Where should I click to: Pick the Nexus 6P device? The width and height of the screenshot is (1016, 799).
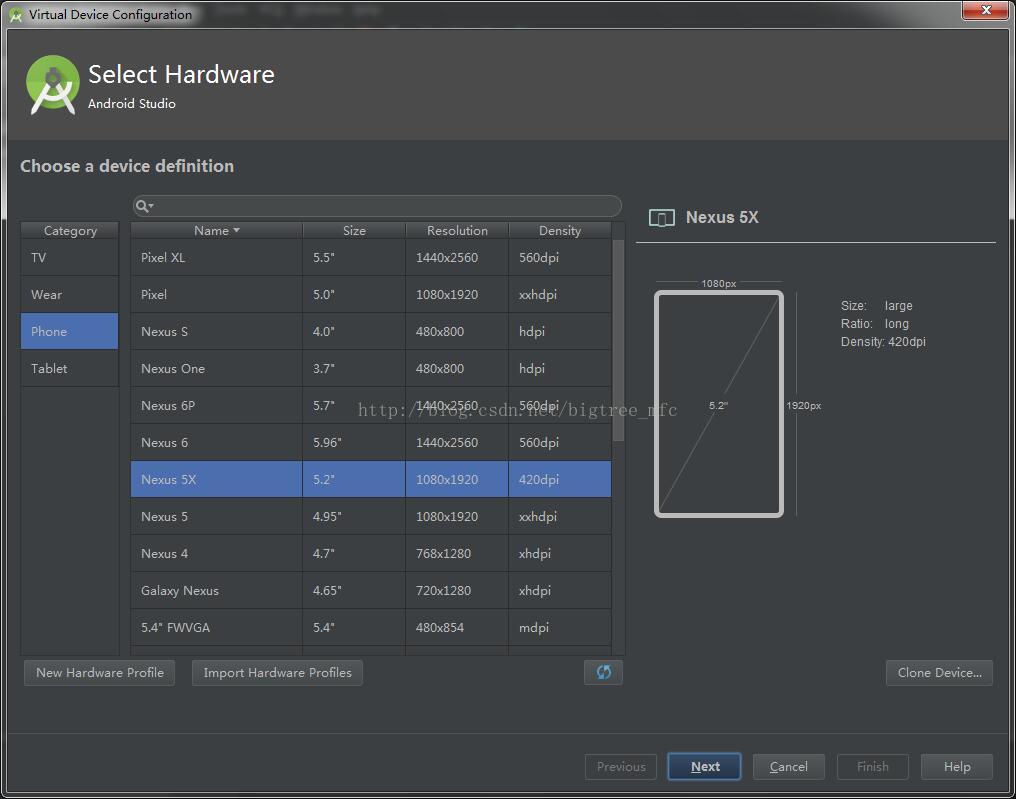pos(371,405)
